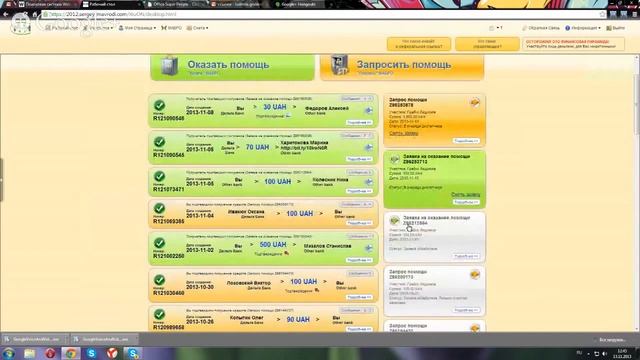The image size is (640, 360).
Task: Click the confirmation icon under 500 UAH
Action: (x=287, y=253)
